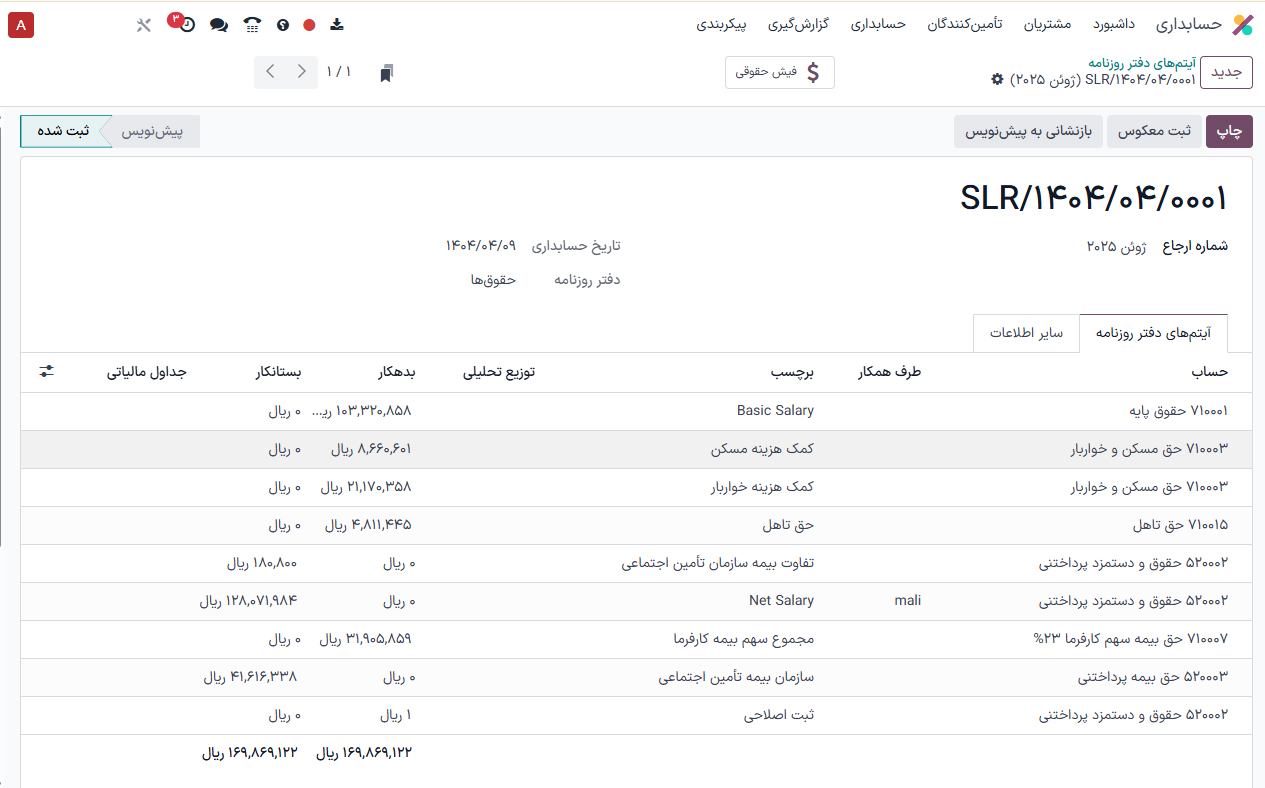Open the فیش حقوقی smart button

779,72
